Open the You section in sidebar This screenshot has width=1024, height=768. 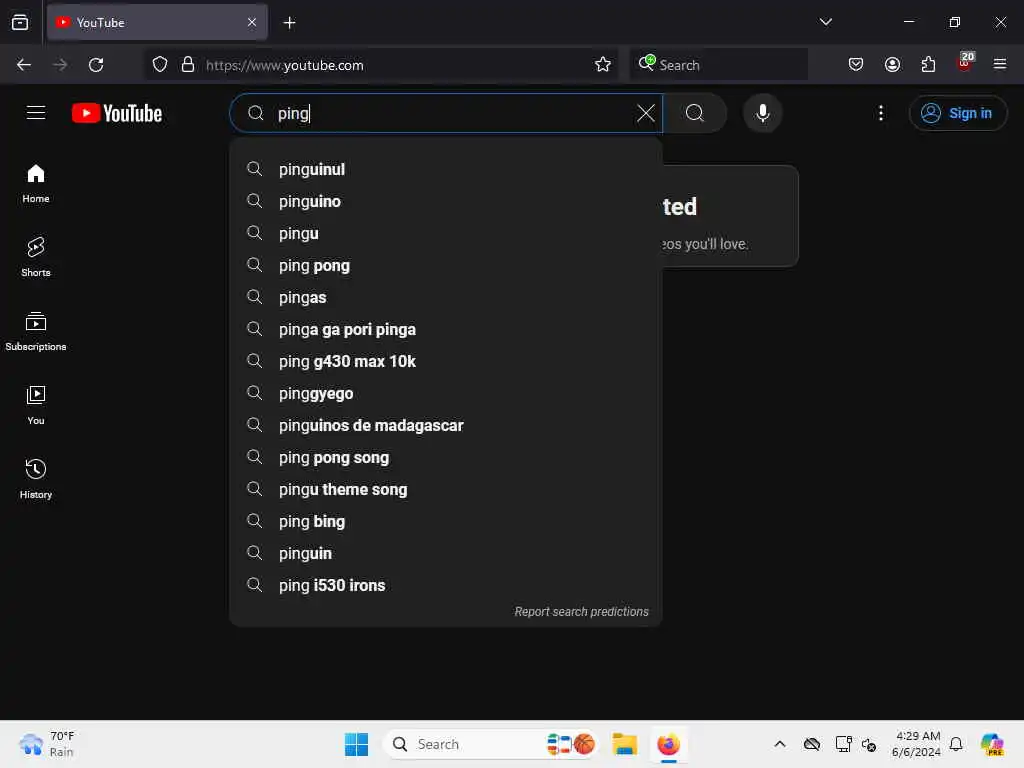point(36,405)
